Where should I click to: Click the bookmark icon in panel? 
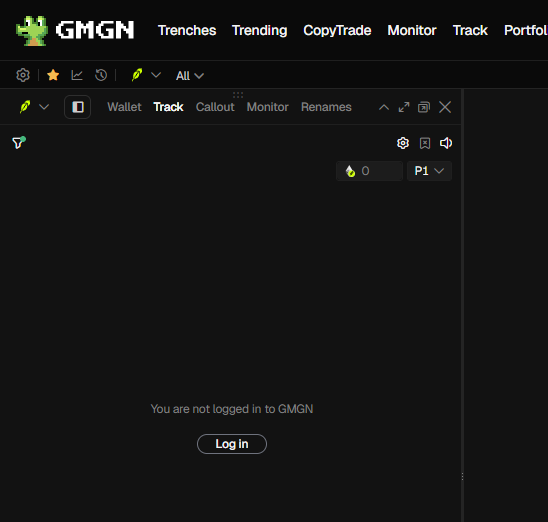point(425,143)
